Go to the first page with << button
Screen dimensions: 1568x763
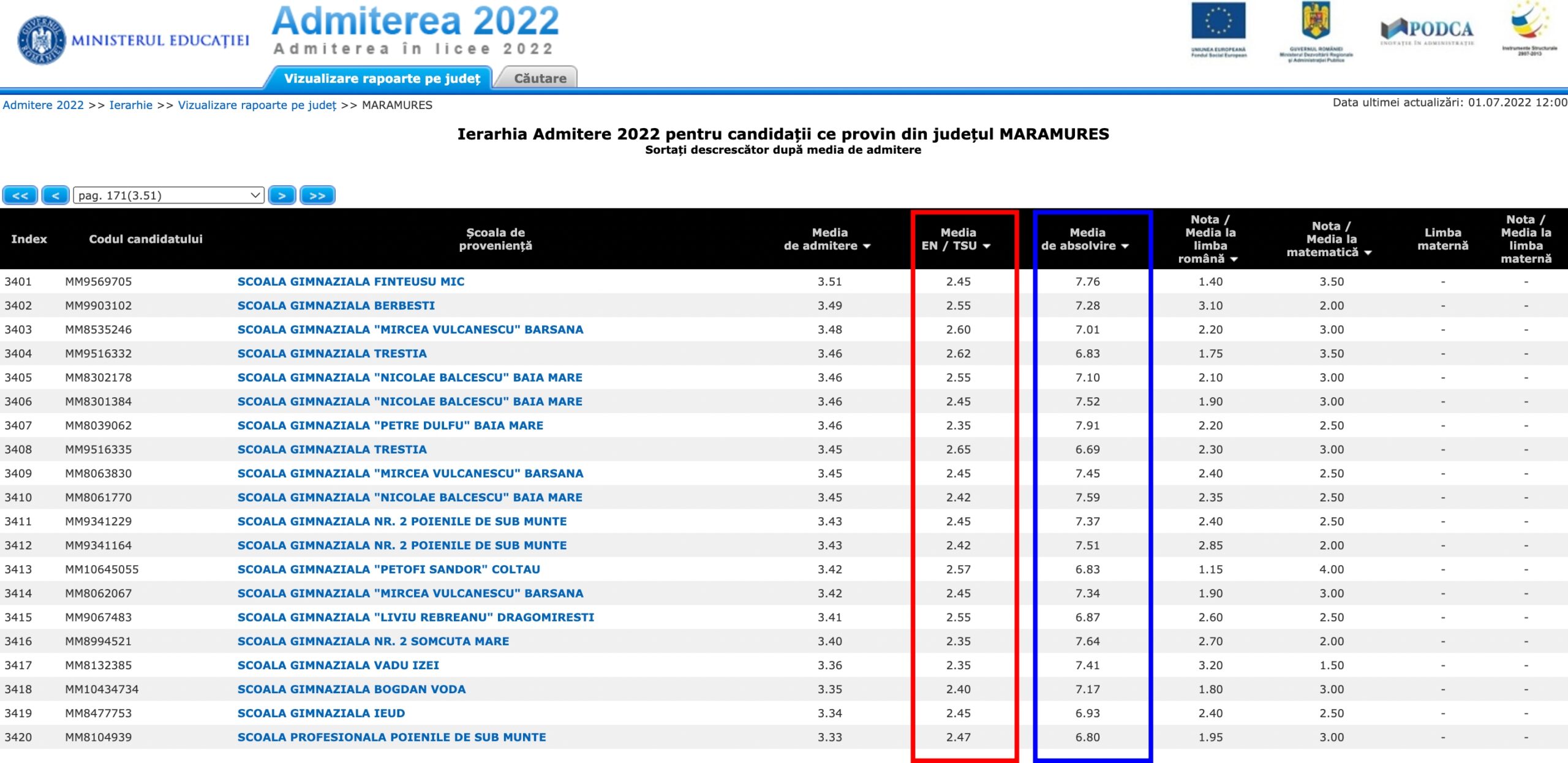[20, 195]
